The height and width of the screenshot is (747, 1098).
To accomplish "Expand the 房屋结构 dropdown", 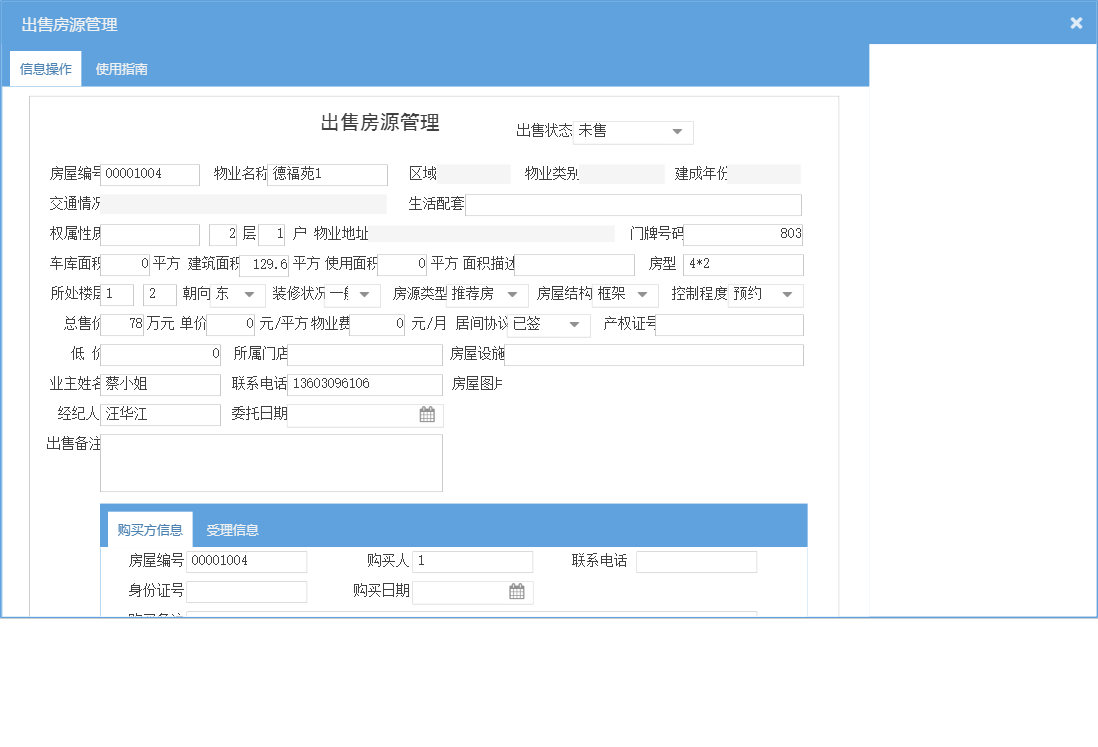I will [x=642, y=295].
